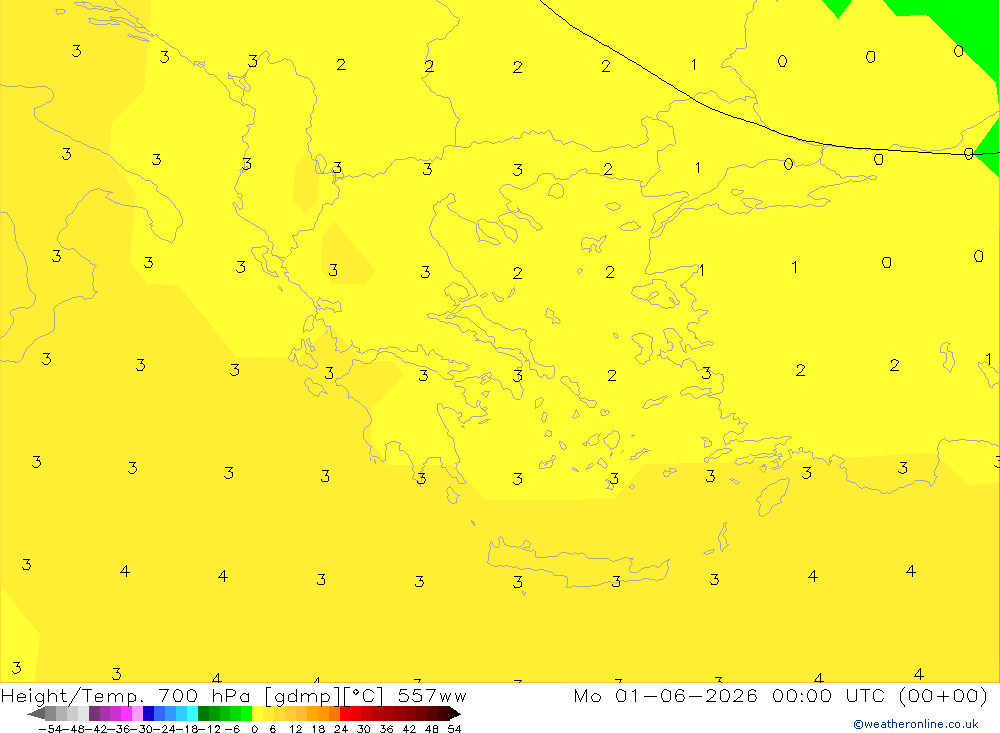The image size is (1000, 733).
Task: Click the 30 label on the temperature scale
Action: point(364,729)
